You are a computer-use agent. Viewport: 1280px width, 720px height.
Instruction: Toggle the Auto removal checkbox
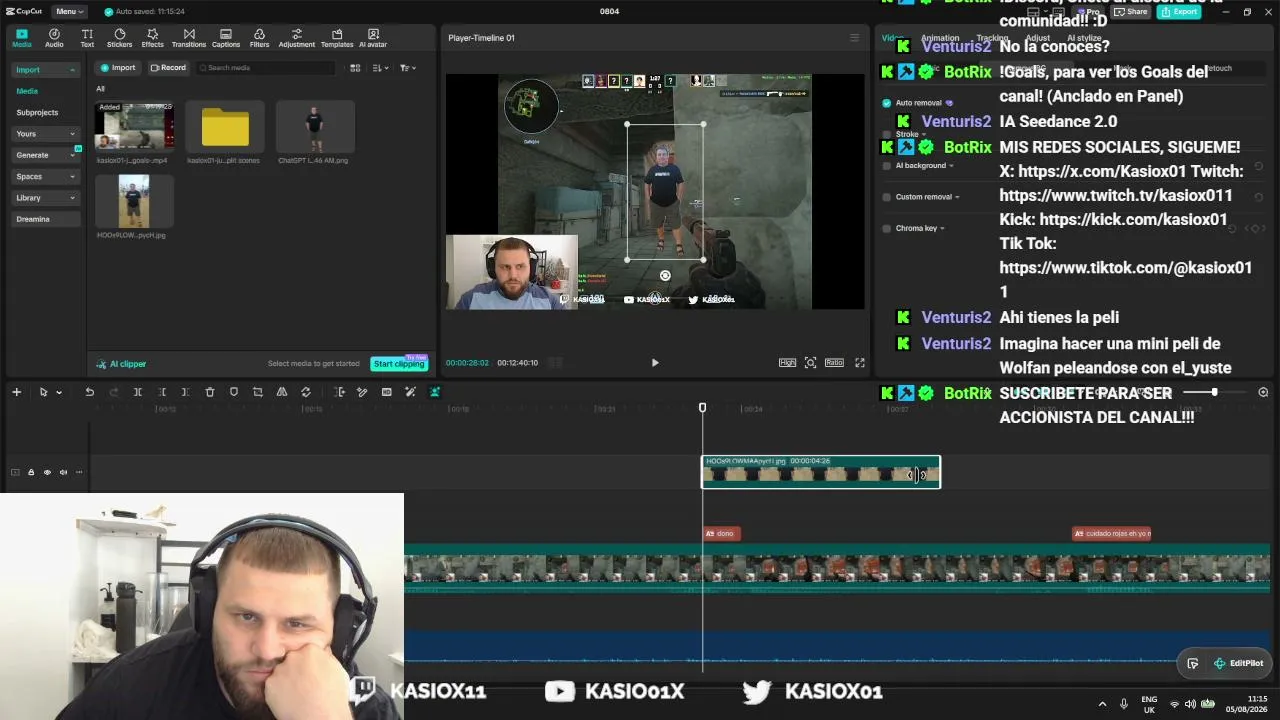coord(887,103)
